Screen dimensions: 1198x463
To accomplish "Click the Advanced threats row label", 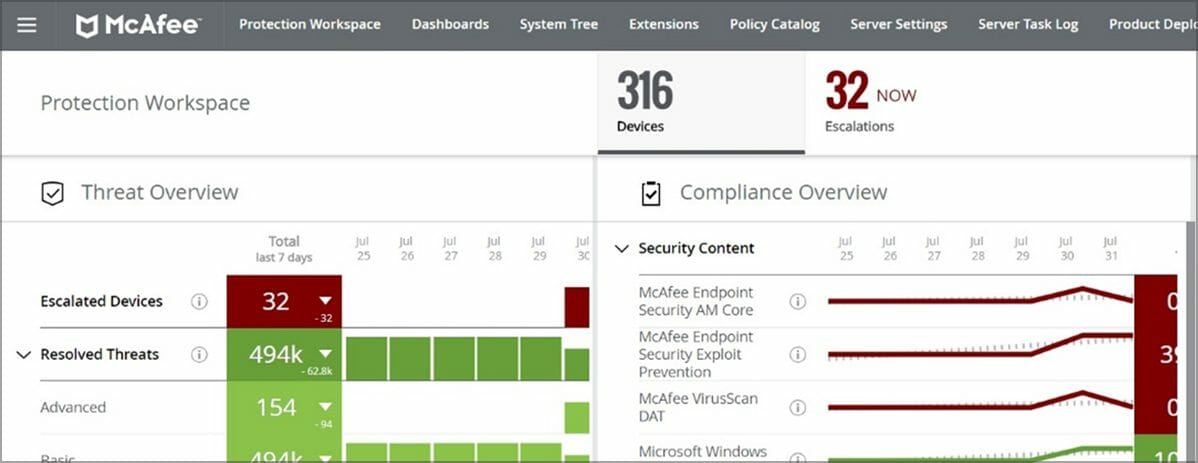I will coord(73,407).
